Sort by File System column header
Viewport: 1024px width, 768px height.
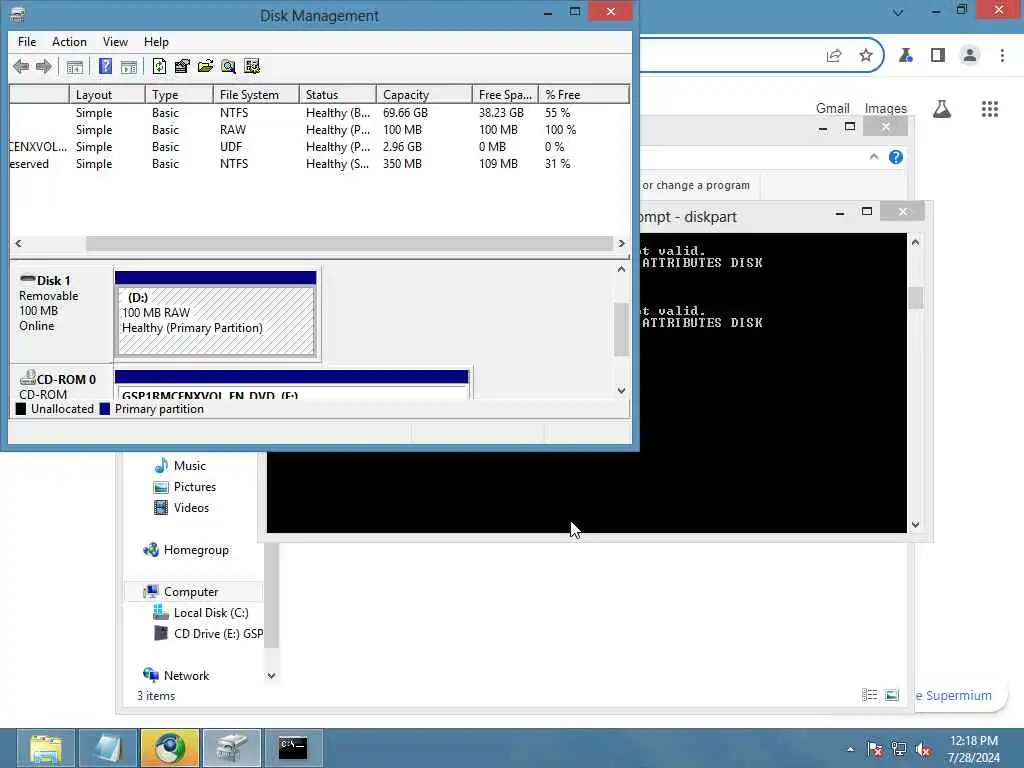click(x=256, y=95)
